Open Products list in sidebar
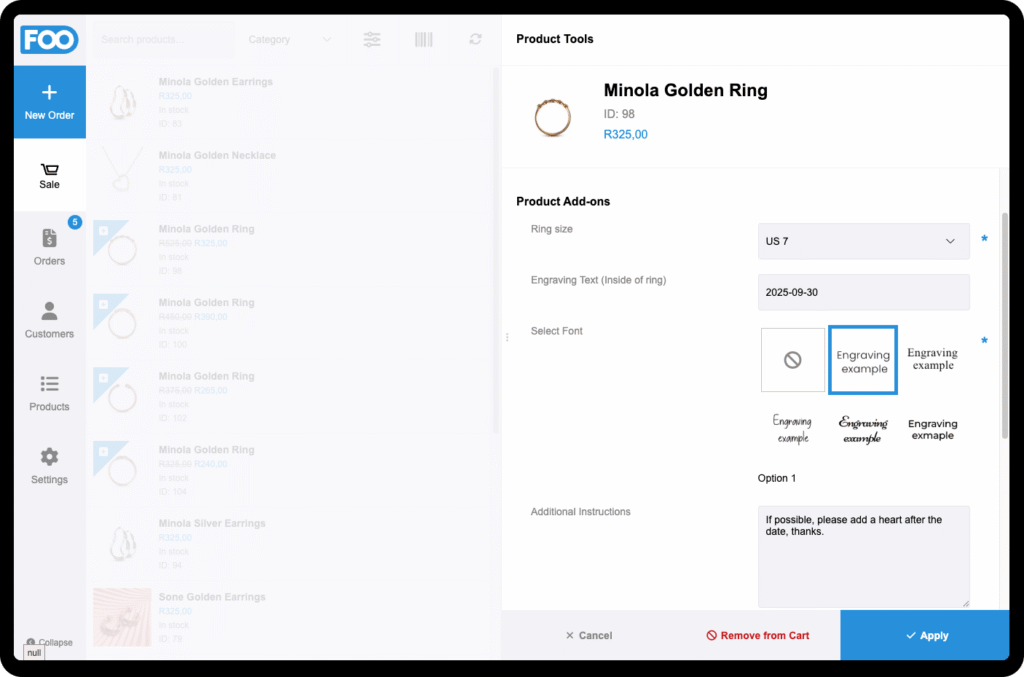Viewport: 1024px width, 677px height. [49, 393]
